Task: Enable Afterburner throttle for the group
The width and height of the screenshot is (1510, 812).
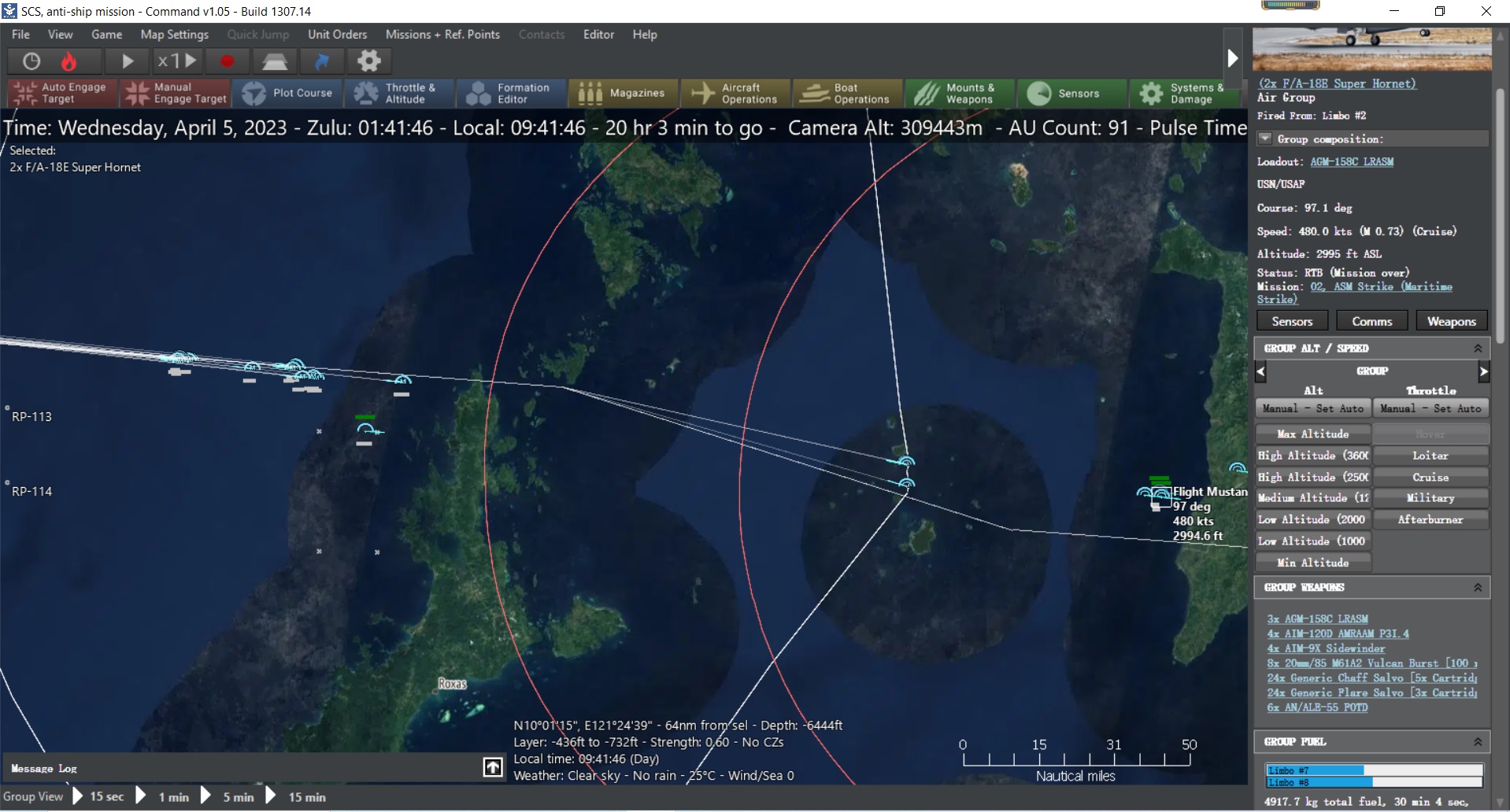Action: (x=1431, y=519)
